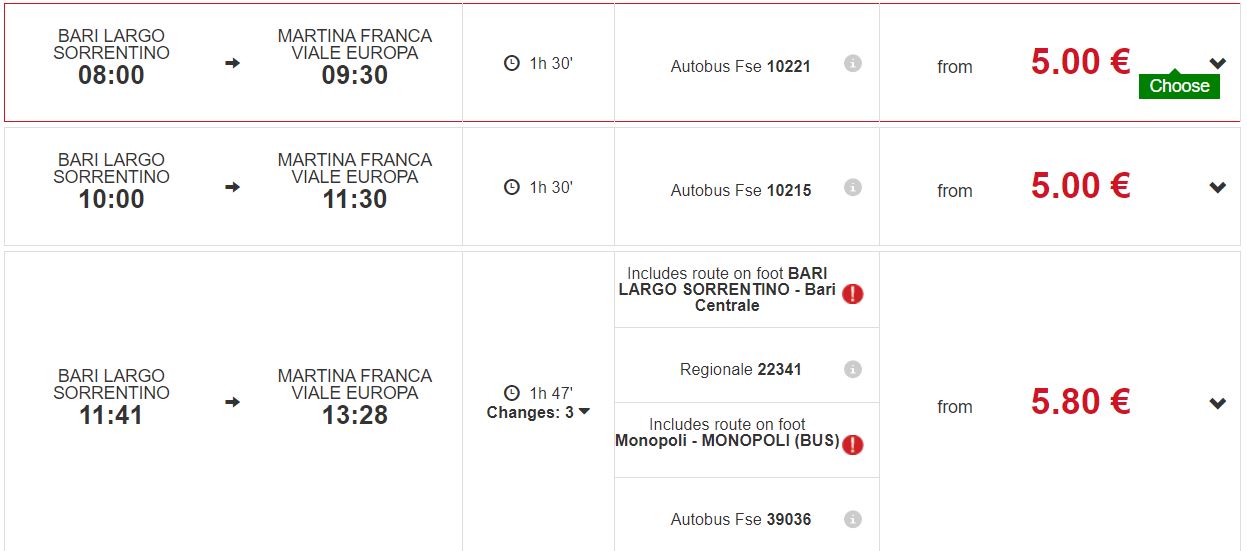Open the Changes: 3 dropdown
This screenshot has width=1247, height=551.
coord(538,412)
